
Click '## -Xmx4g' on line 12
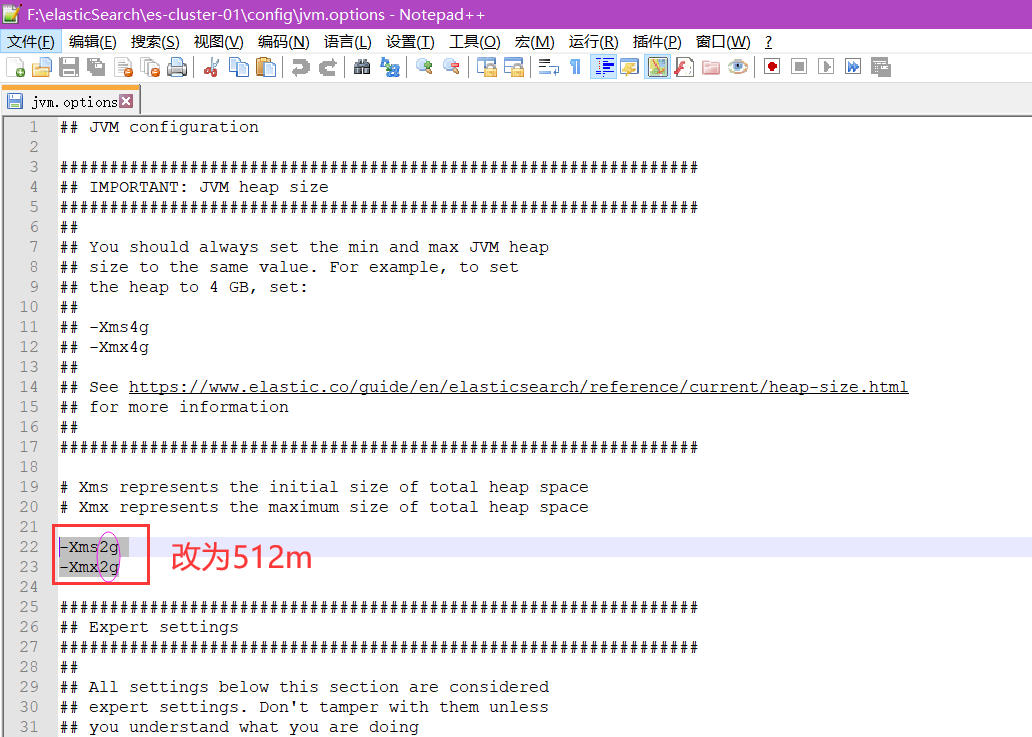tap(105, 347)
